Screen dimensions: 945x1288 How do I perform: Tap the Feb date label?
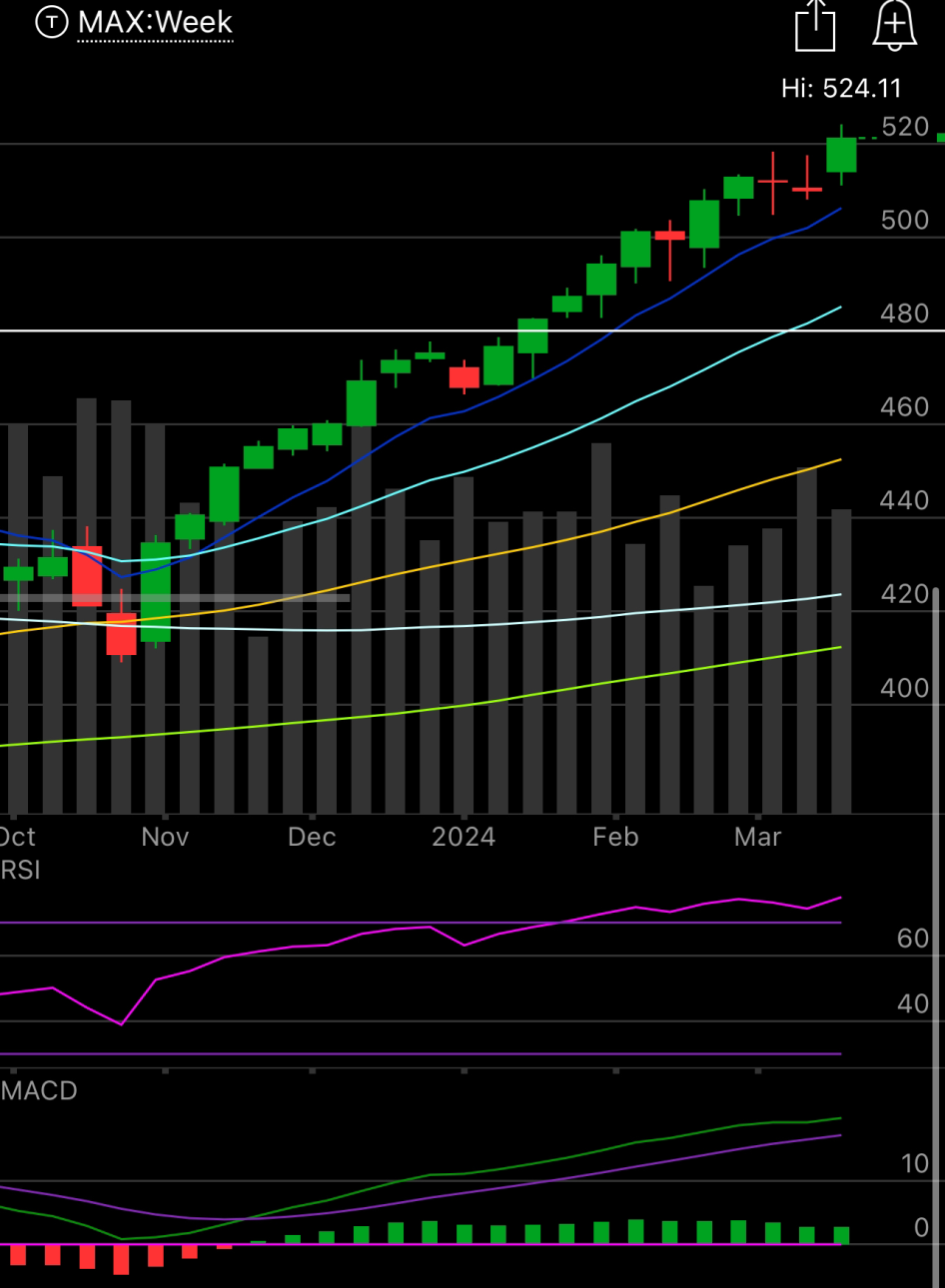point(615,837)
